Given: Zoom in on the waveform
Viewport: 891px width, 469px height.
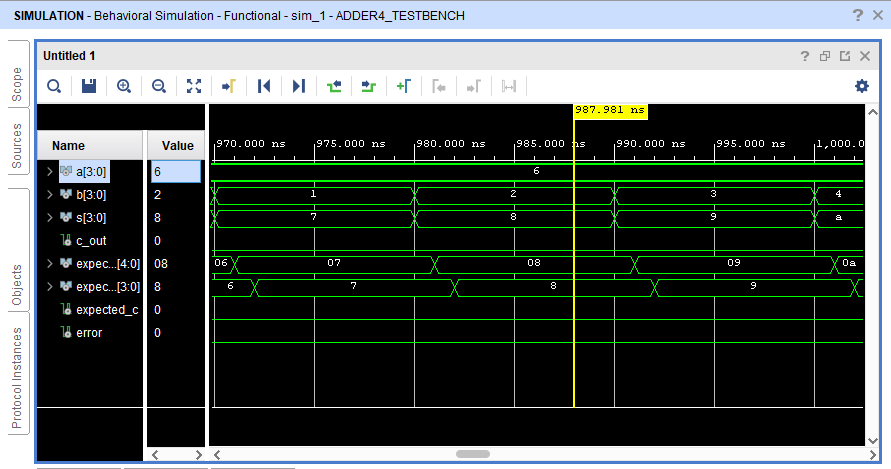Looking at the screenshot, I should coord(124,86).
